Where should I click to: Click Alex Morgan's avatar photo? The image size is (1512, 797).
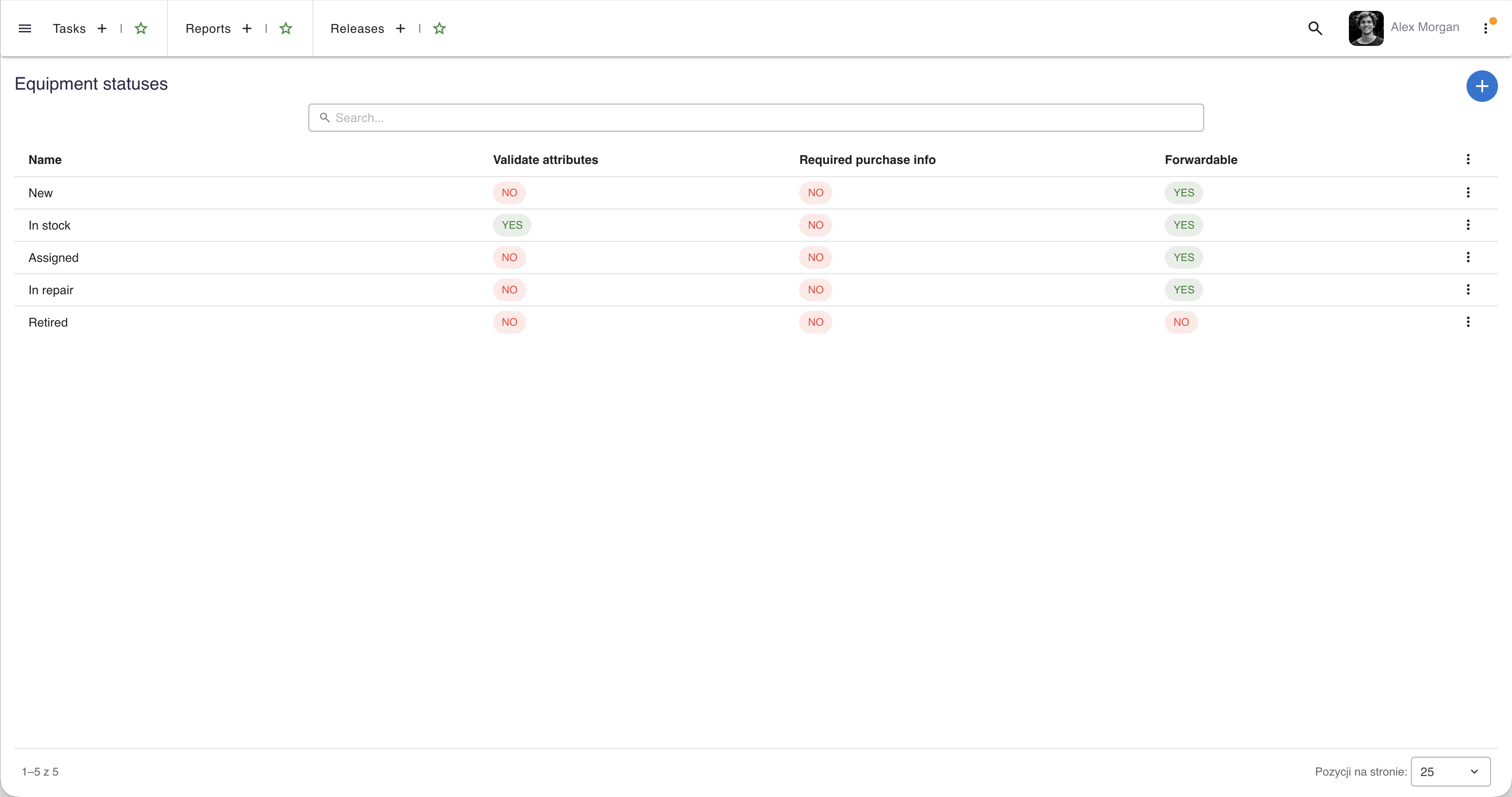(x=1366, y=28)
